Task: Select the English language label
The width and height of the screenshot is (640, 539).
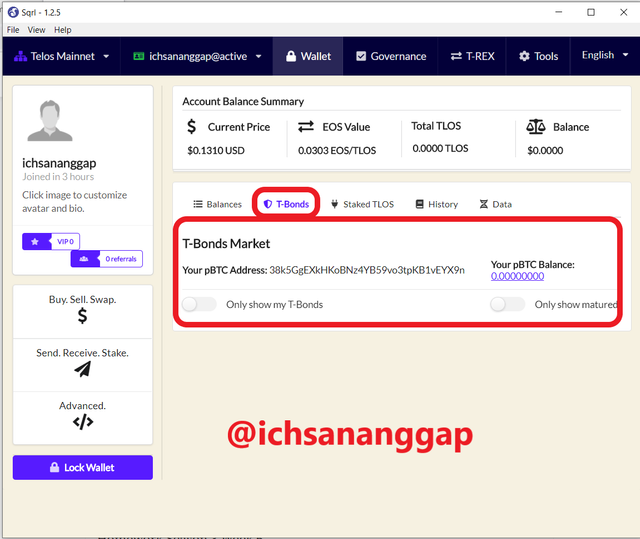Action: point(598,55)
